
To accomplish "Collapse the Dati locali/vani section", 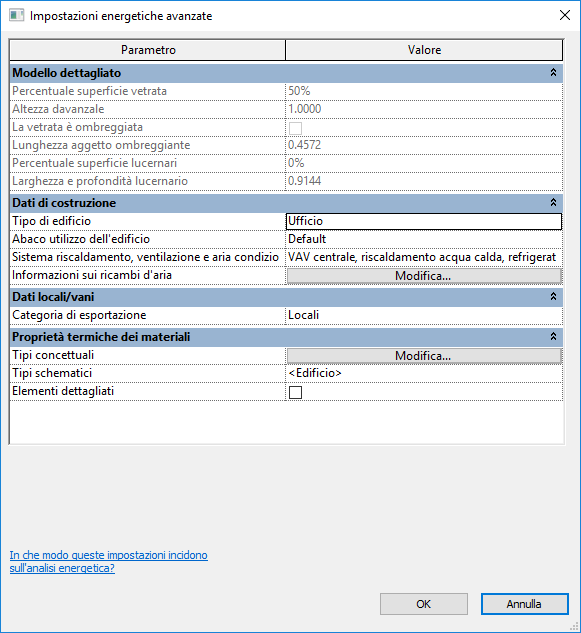I will click(x=553, y=297).
